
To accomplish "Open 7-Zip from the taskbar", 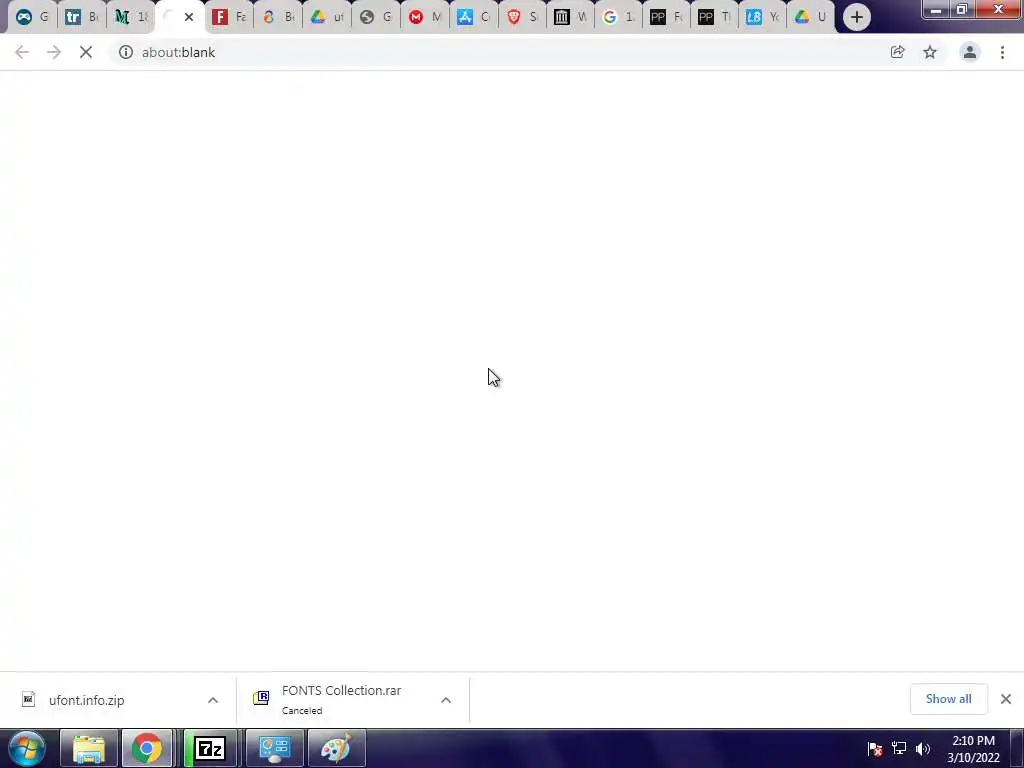I will pyautogui.click(x=210, y=748).
